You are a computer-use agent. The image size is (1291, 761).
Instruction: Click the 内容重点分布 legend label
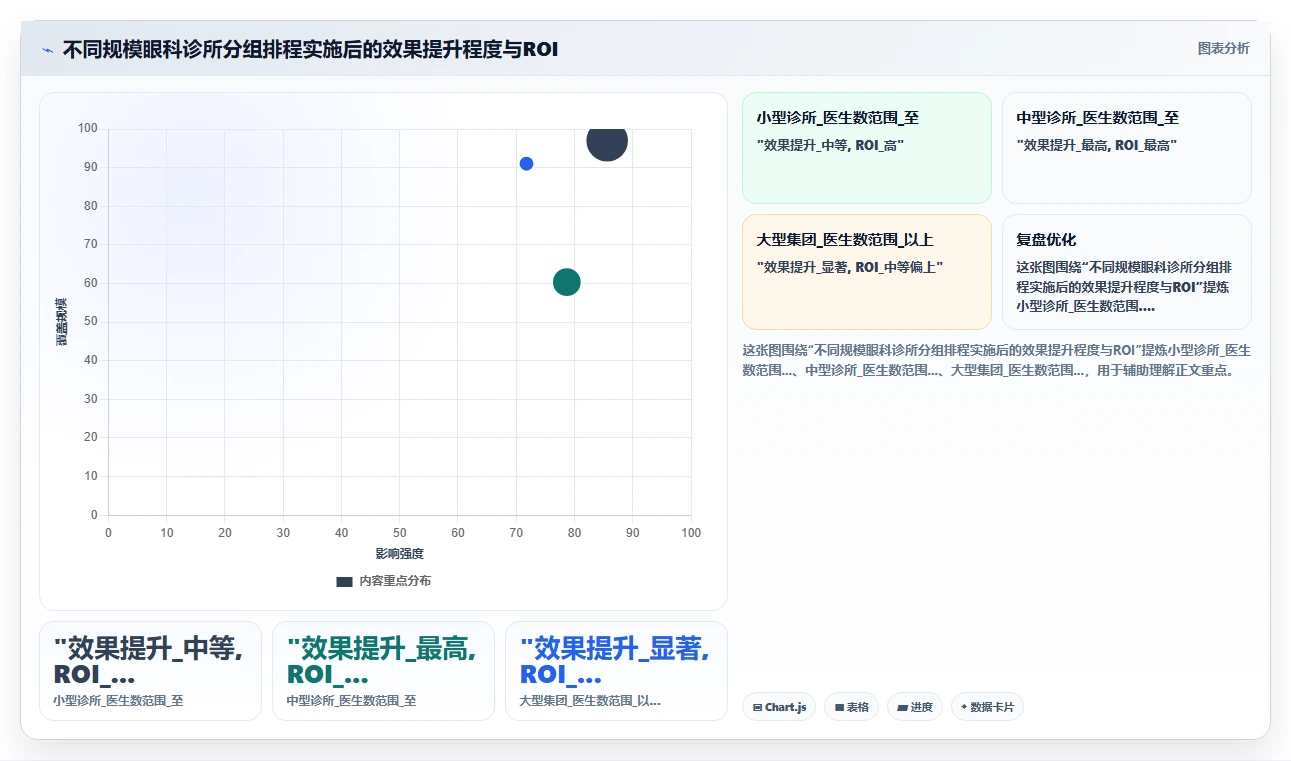coord(395,581)
